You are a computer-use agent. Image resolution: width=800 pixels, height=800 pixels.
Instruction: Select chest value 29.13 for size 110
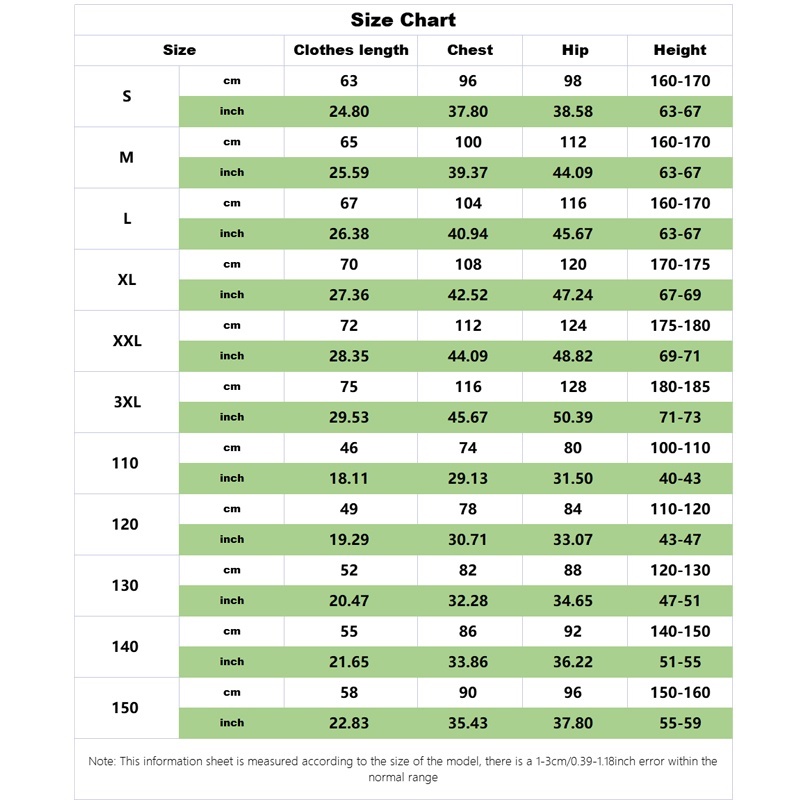pyautogui.click(x=468, y=479)
